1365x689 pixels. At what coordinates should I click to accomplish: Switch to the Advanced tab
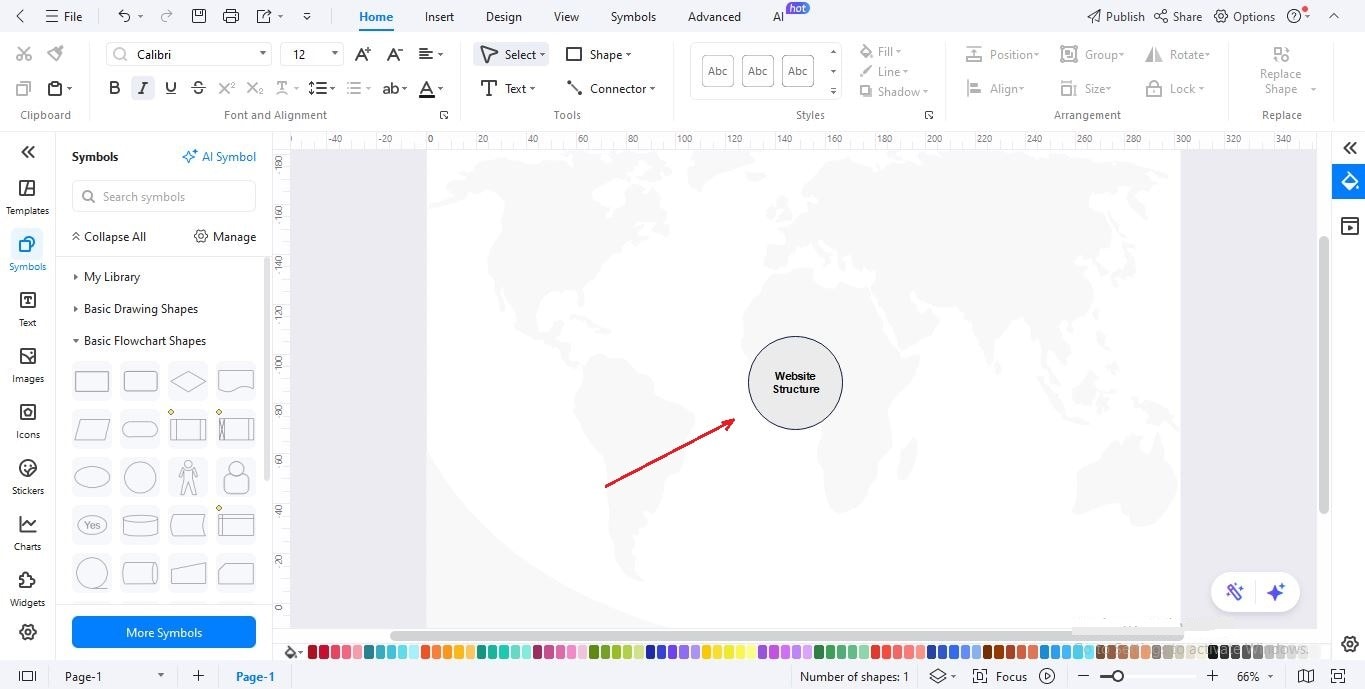(x=714, y=16)
